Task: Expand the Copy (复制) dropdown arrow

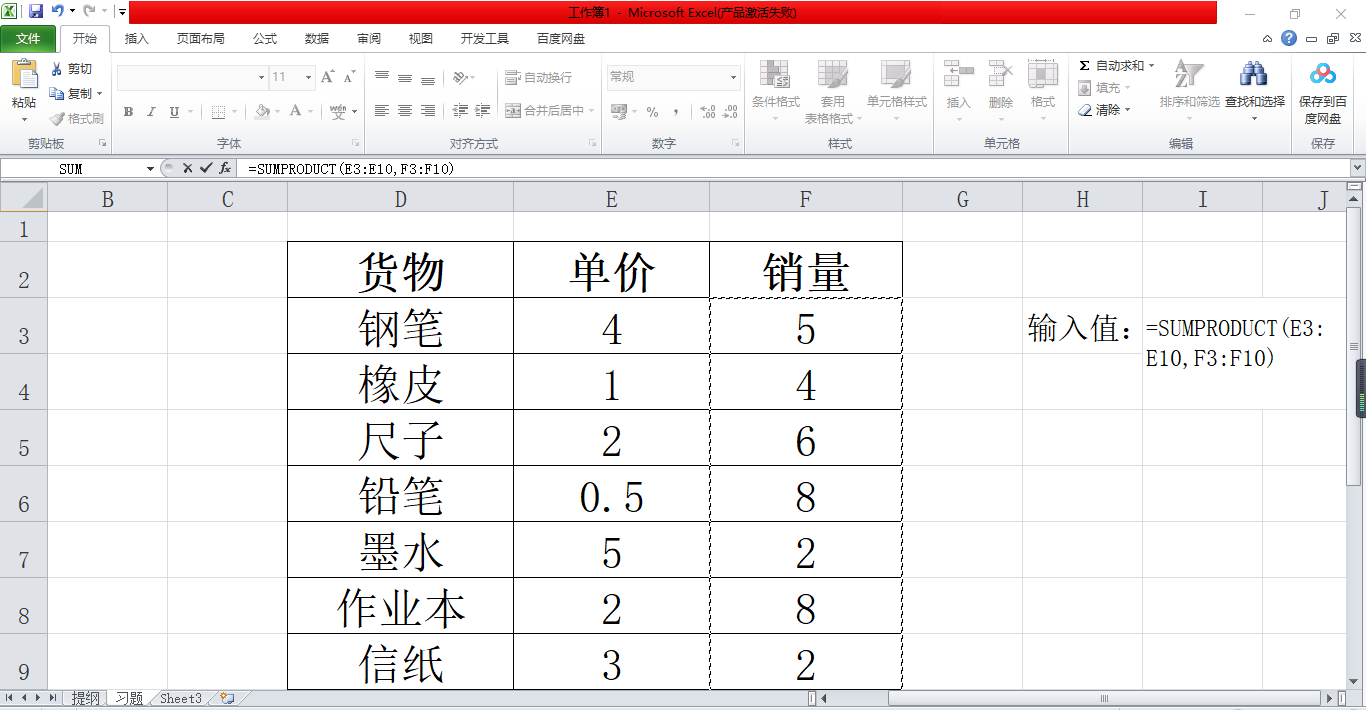Action: click(x=100, y=94)
